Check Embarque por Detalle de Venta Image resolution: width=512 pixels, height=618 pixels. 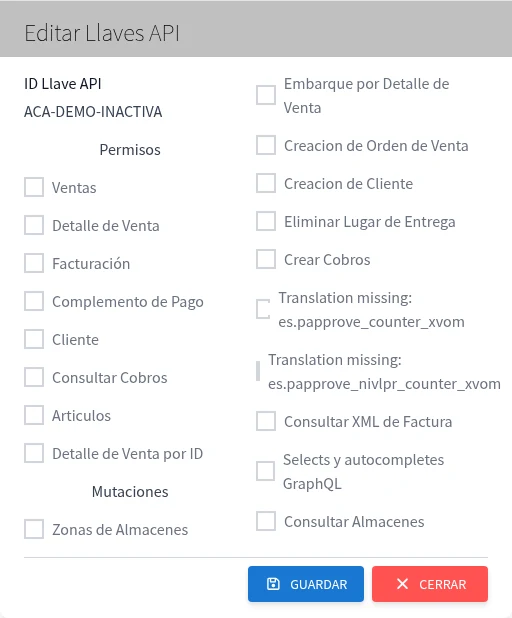(266, 95)
